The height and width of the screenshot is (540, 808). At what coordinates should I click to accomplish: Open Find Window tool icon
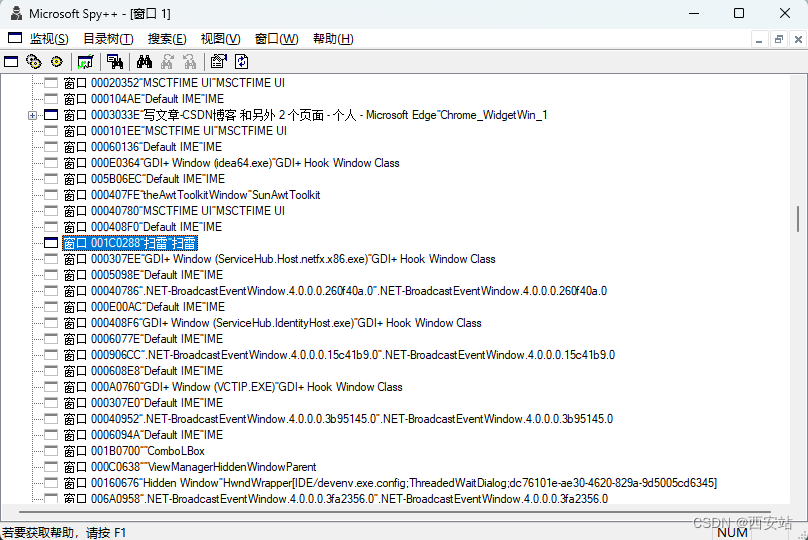point(115,62)
